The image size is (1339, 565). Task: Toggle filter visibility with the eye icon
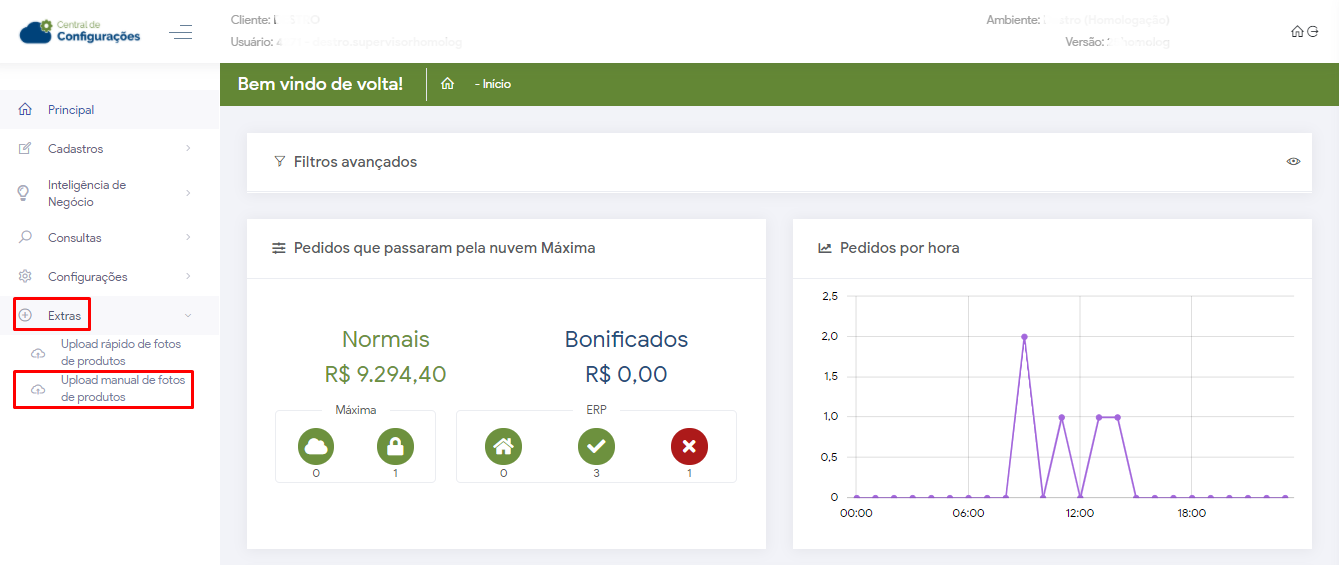[x=1293, y=161]
